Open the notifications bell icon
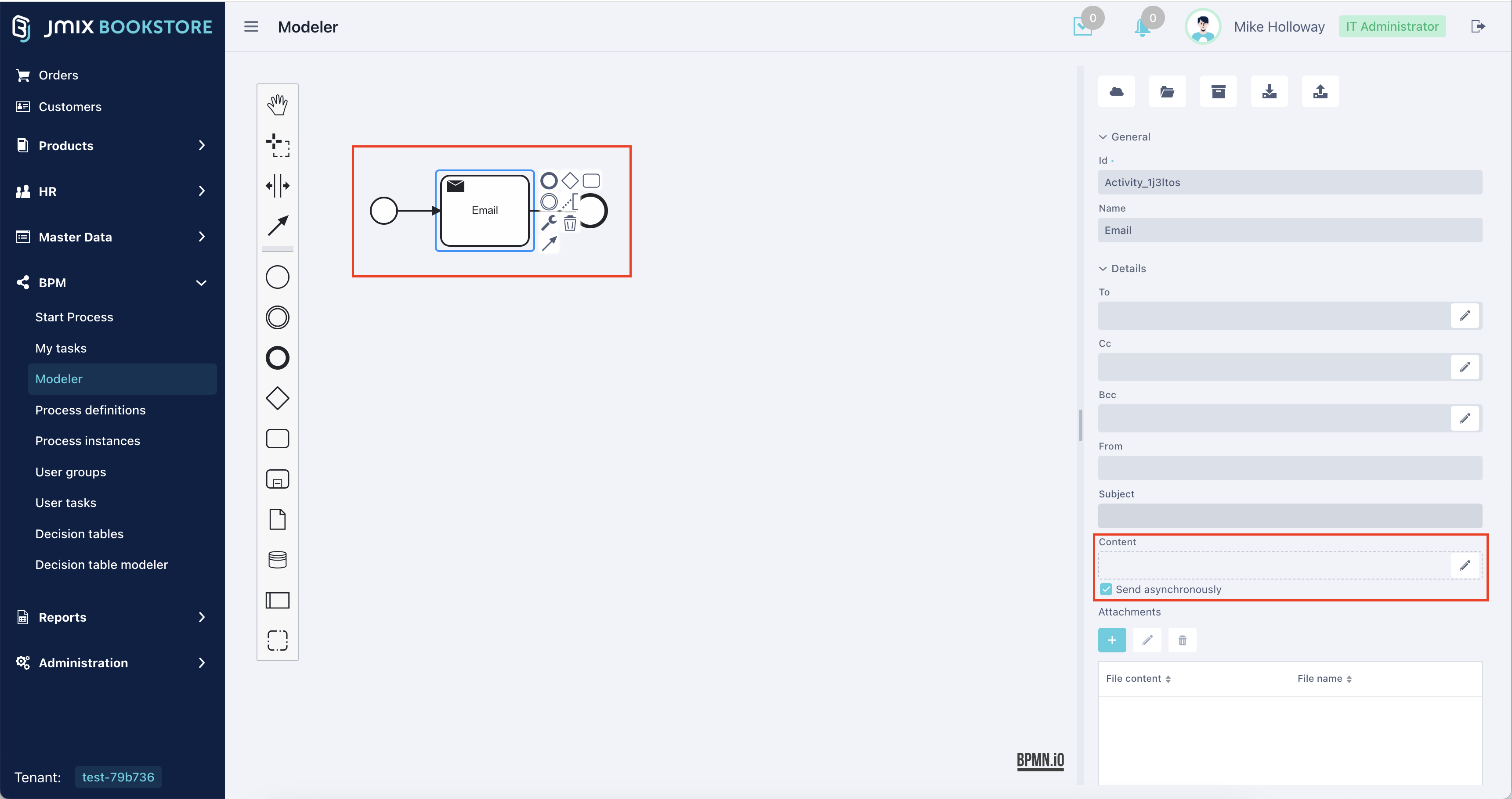 pyautogui.click(x=1142, y=27)
